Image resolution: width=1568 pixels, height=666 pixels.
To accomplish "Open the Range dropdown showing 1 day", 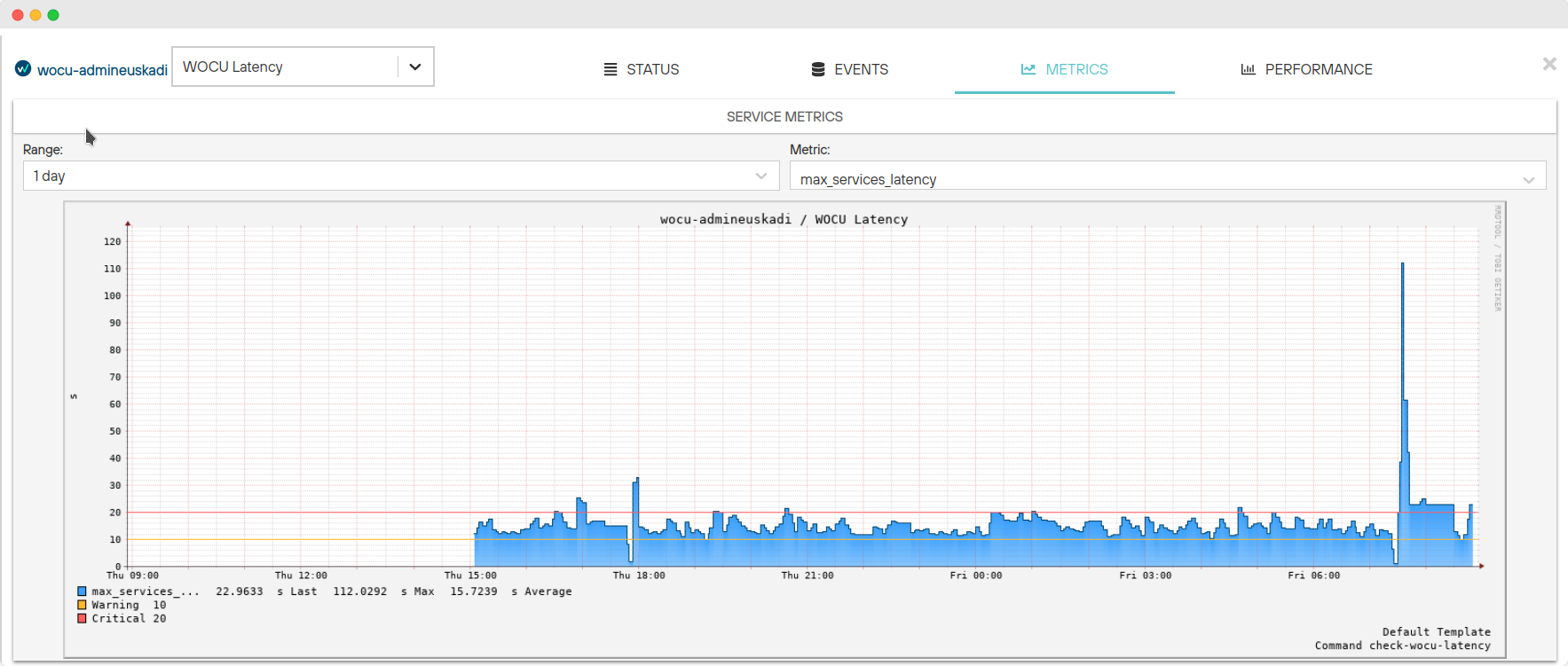I will (x=401, y=176).
